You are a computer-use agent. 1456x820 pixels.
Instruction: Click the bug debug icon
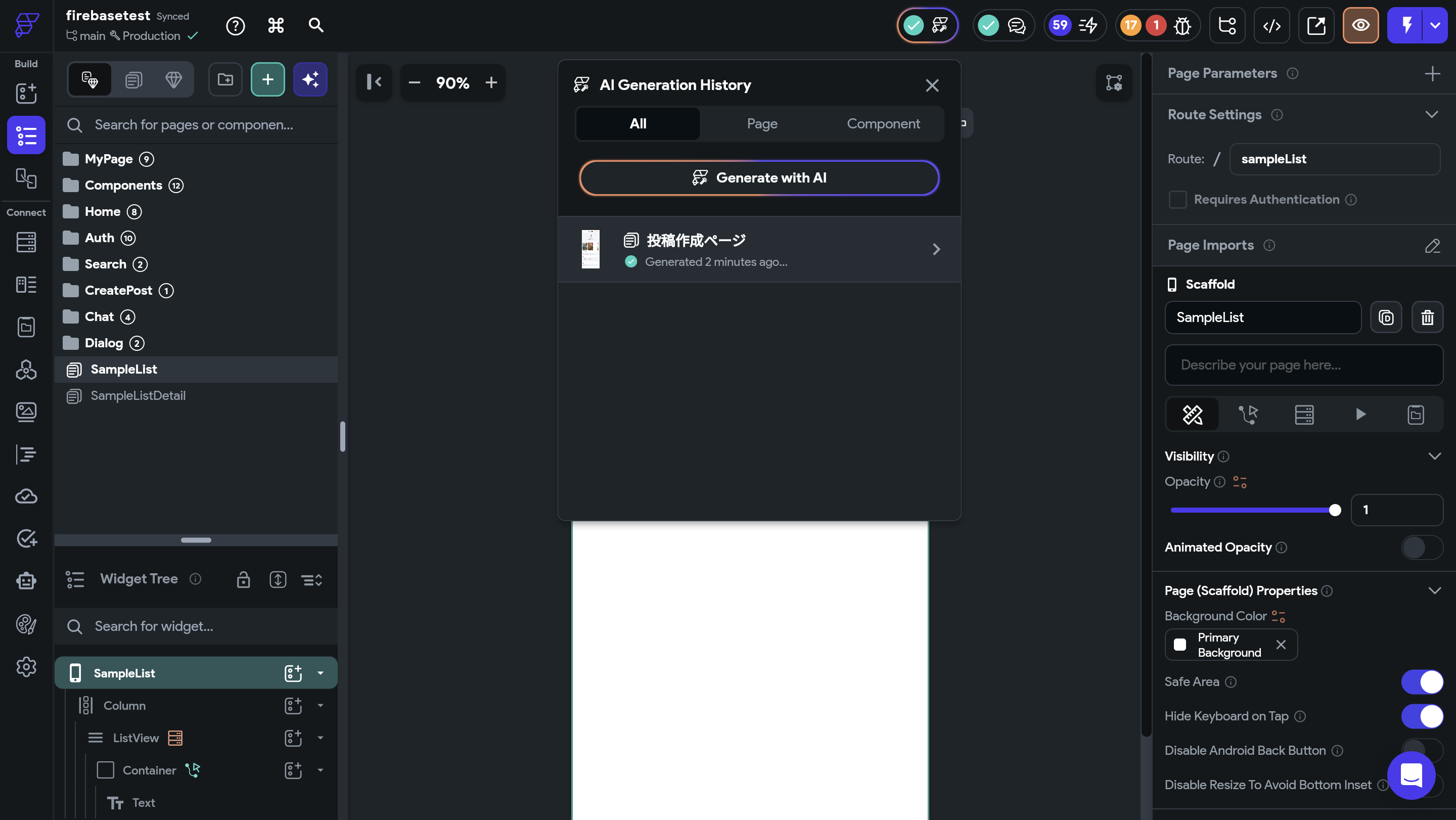point(1182,25)
